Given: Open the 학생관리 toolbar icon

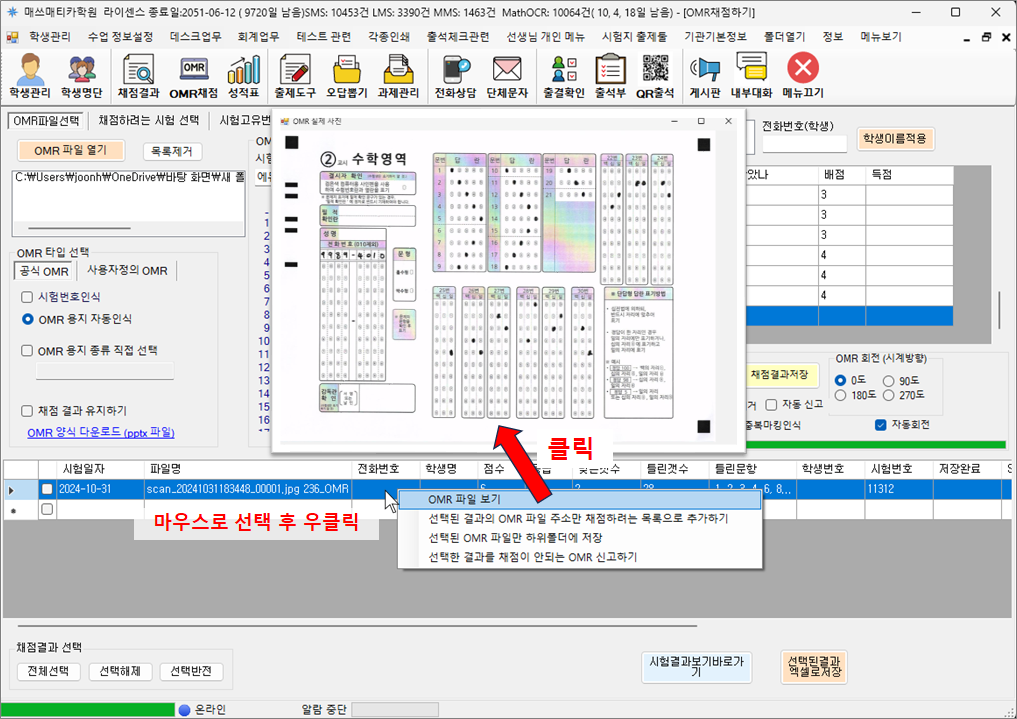Looking at the screenshot, I should click(x=33, y=76).
